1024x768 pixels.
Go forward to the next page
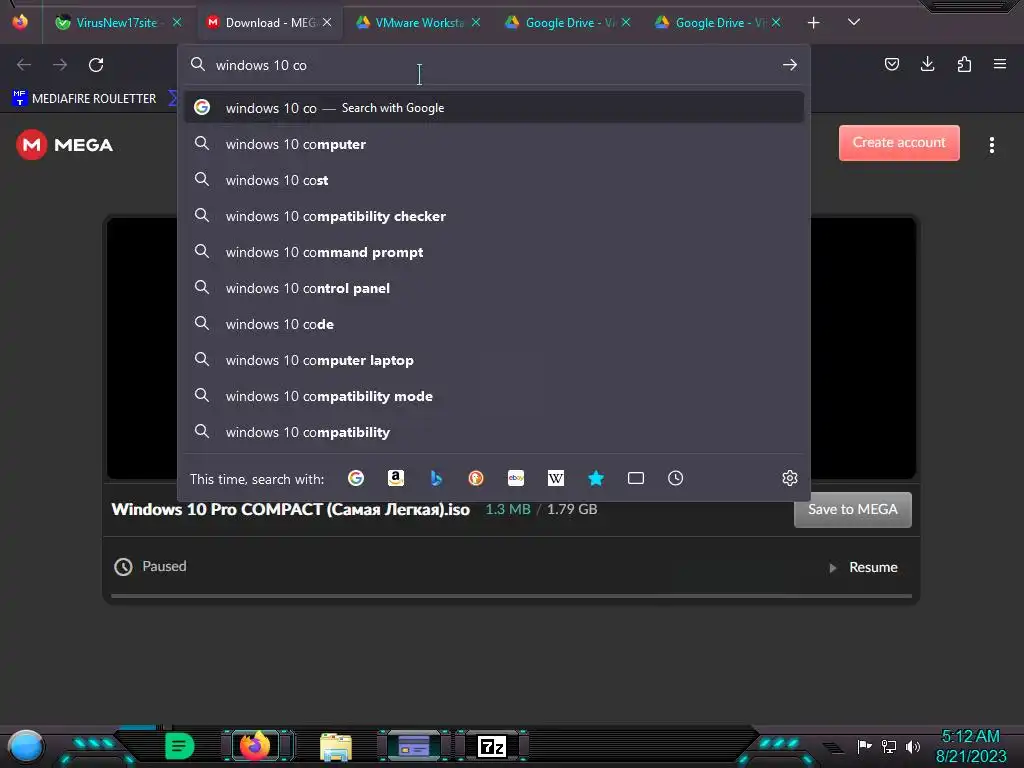coord(60,65)
